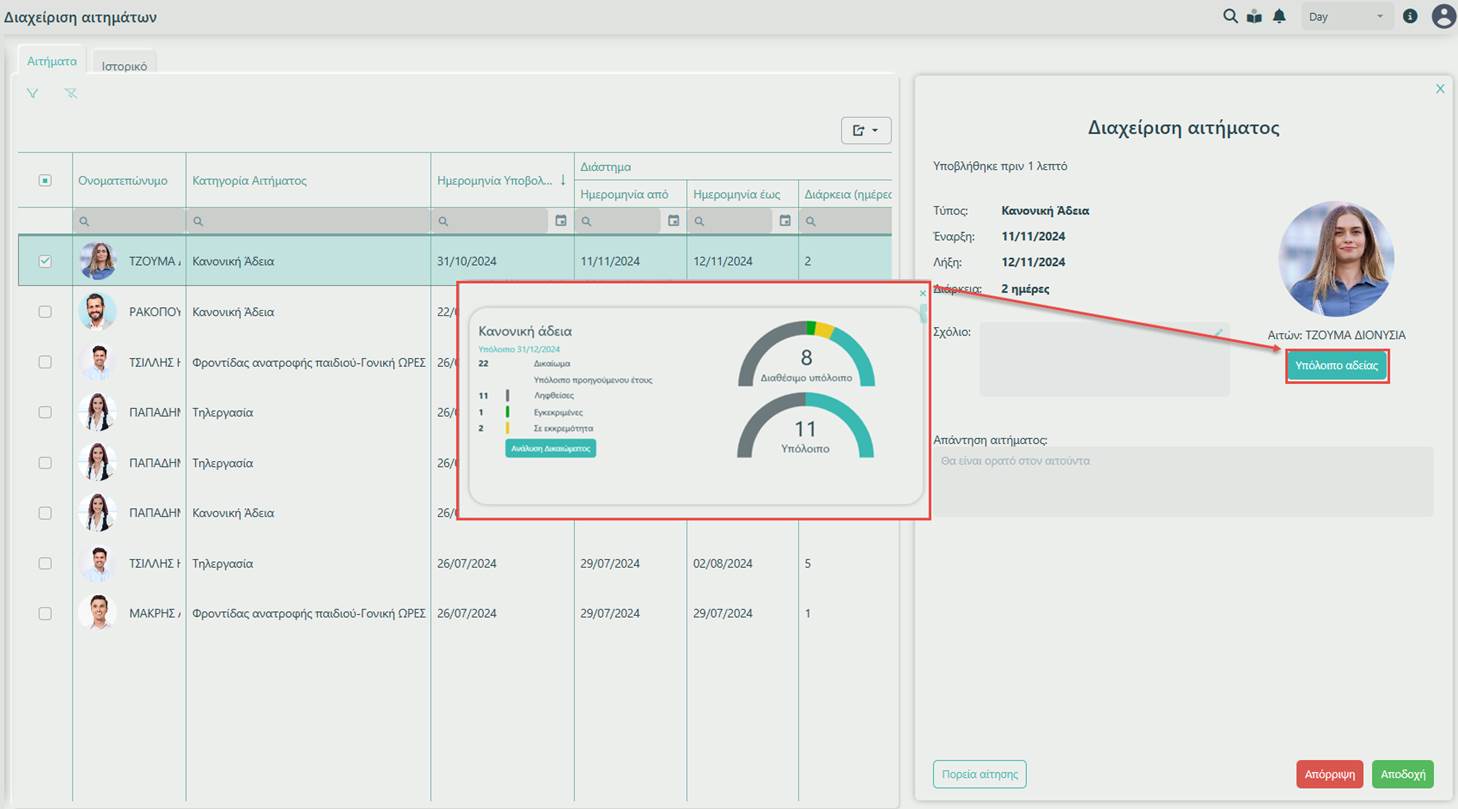Image resolution: width=1458 pixels, height=809 pixels.
Task: Check the ΡΑΚΟΠΟΥ row checkbox
Action: point(45,312)
